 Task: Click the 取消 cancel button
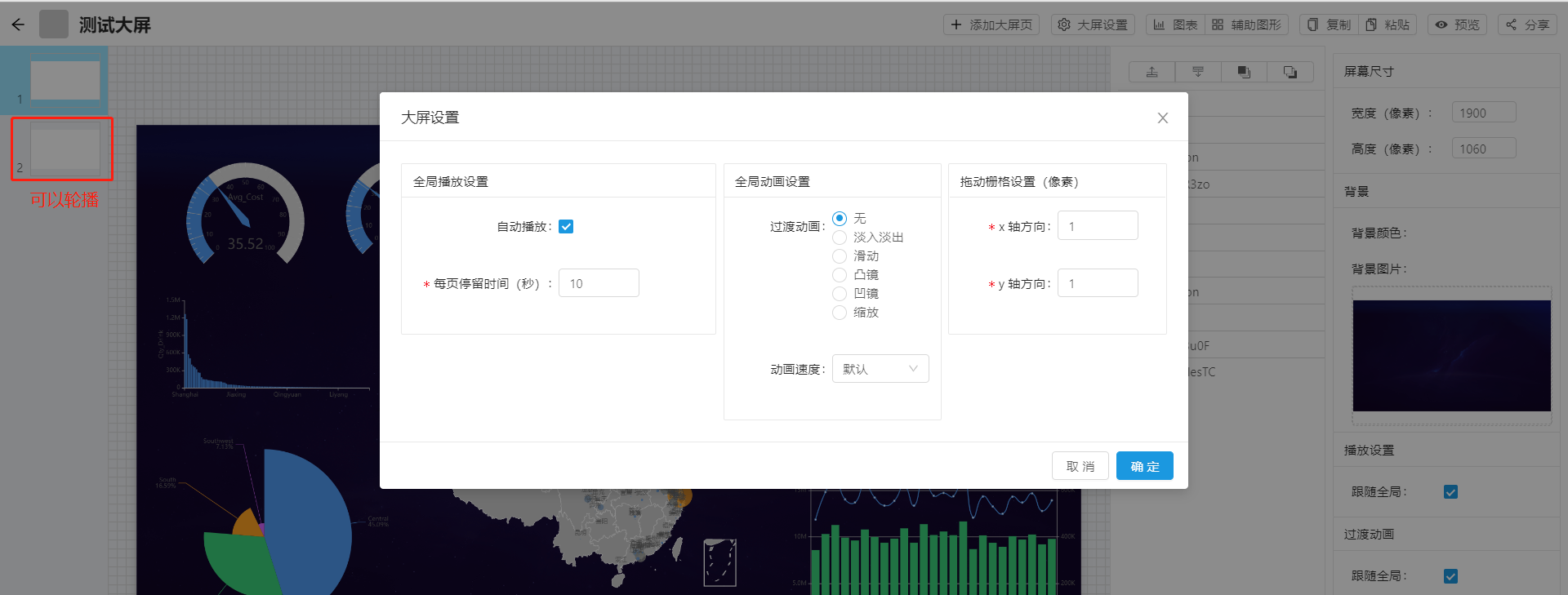pyautogui.click(x=1080, y=466)
